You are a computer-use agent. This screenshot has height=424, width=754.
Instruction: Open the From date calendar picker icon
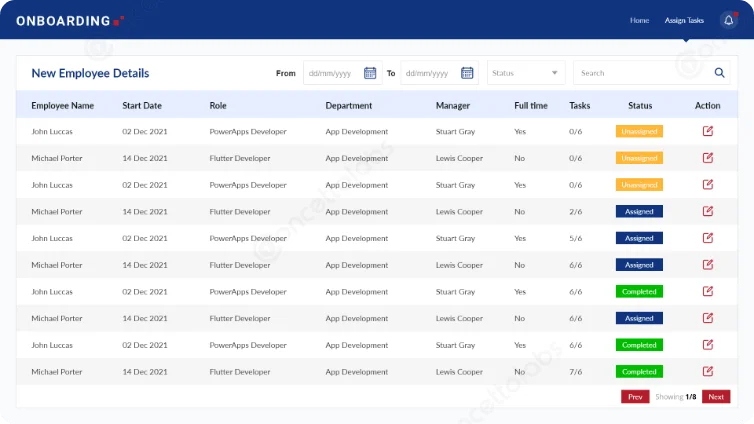pyautogui.click(x=370, y=73)
